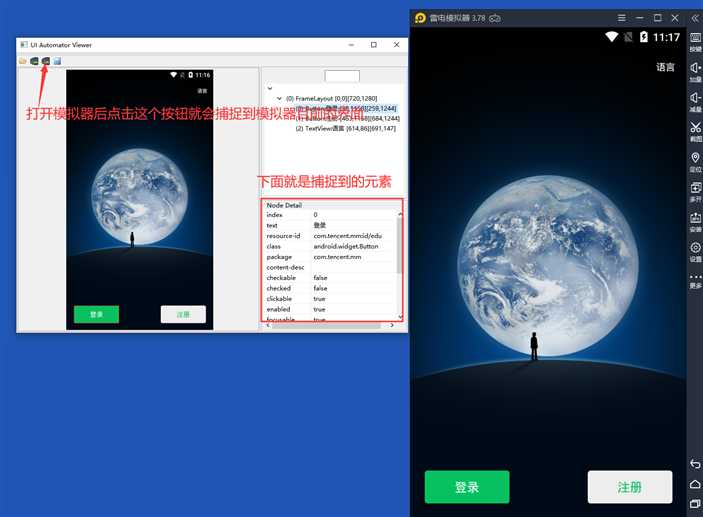The width and height of the screenshot is (703, 517).
Task: Click the language text in UI Automator screenshot preview
Action: (x=202, y=91)
